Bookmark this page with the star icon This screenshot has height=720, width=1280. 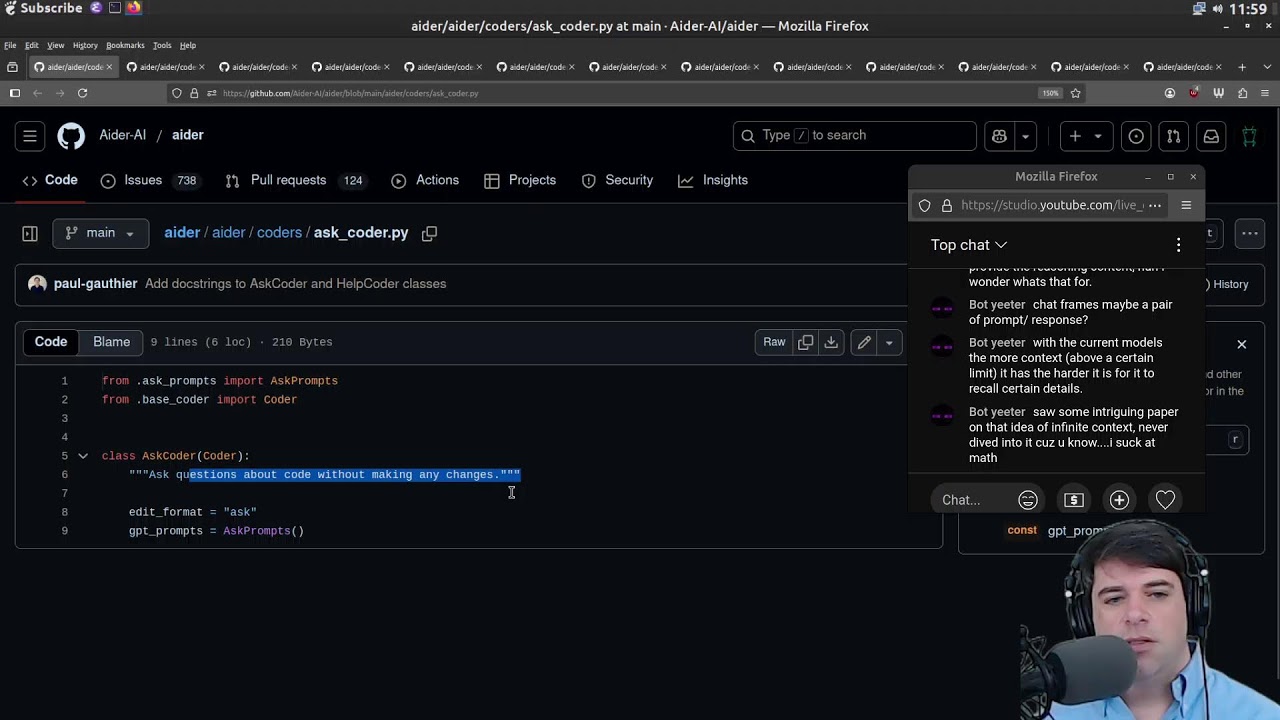click(x=1076, y=93)
